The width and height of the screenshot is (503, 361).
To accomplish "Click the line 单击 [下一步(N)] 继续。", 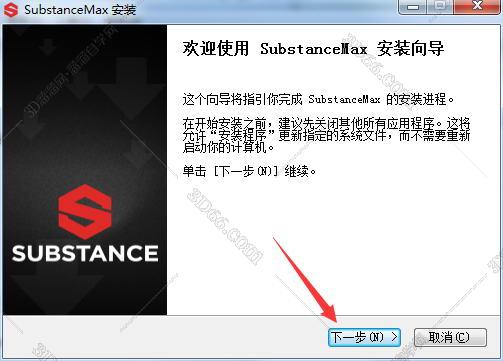I will 249,171.
